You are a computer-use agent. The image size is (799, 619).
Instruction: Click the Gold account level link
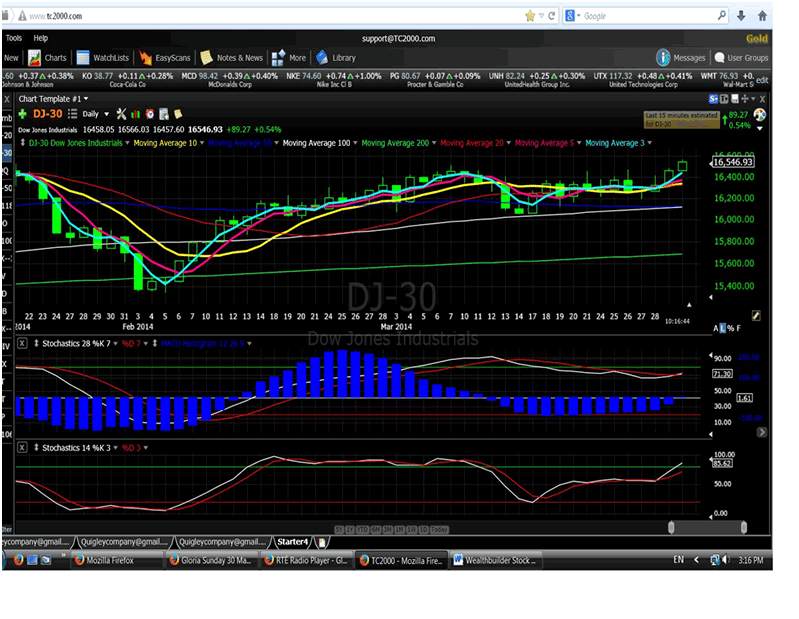point(756,38)
